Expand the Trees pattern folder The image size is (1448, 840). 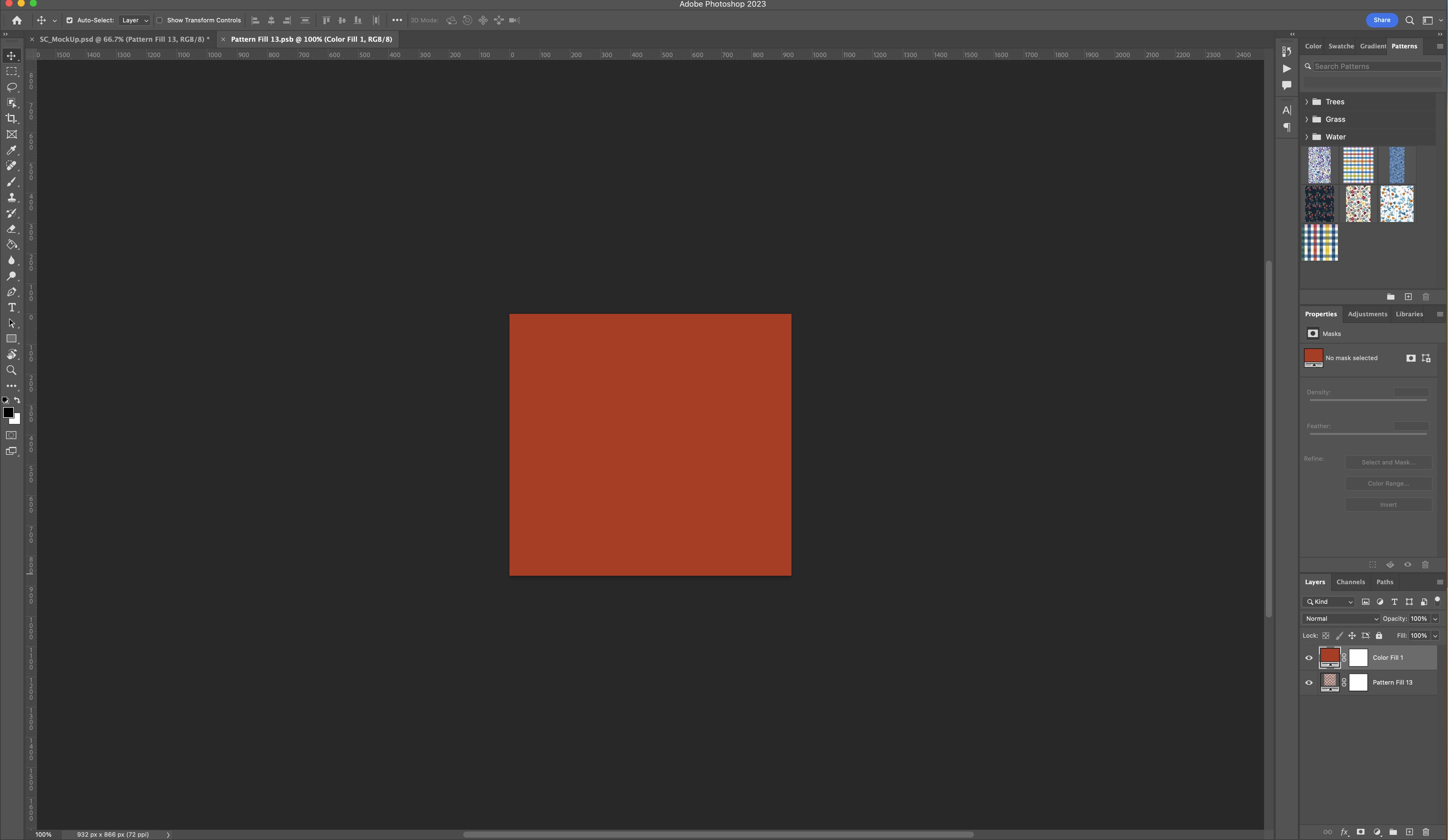tap(1307, 102)
